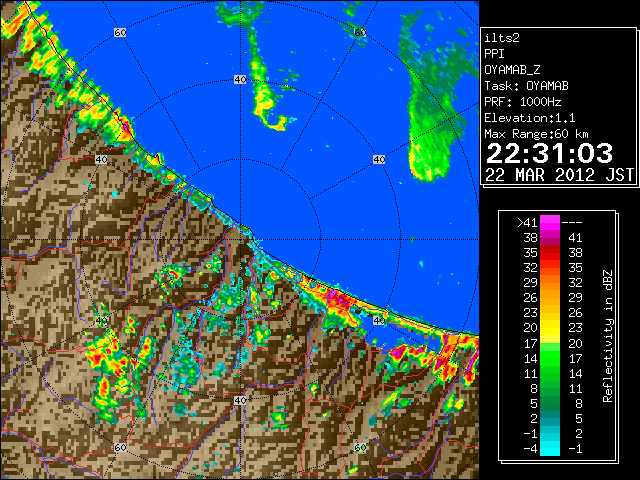
Task: Click the '---' legend entry
Action: click(x=572, y=223)
